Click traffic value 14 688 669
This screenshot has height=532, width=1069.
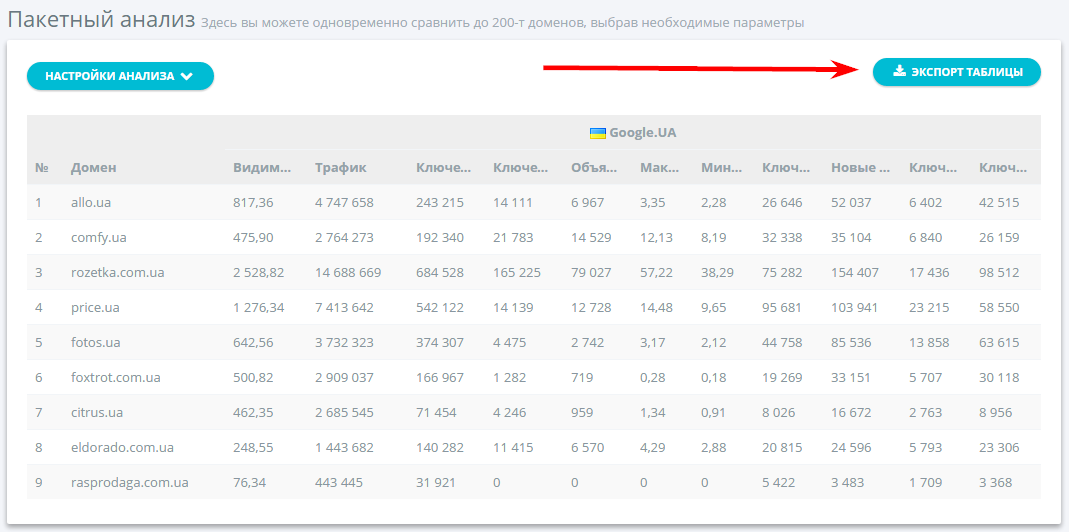point(348,273)
